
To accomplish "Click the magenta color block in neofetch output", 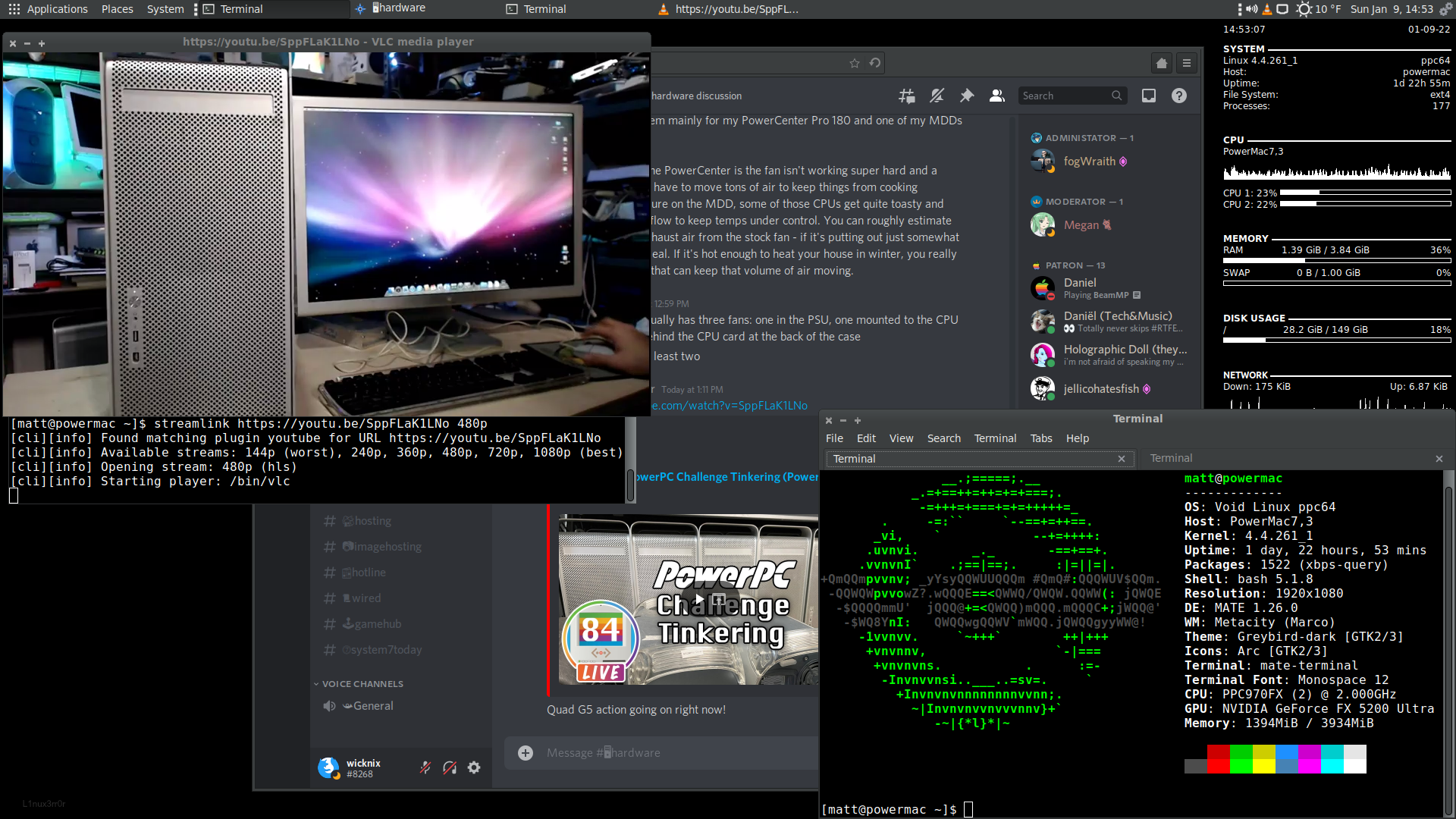I will tap(1310, 759).
